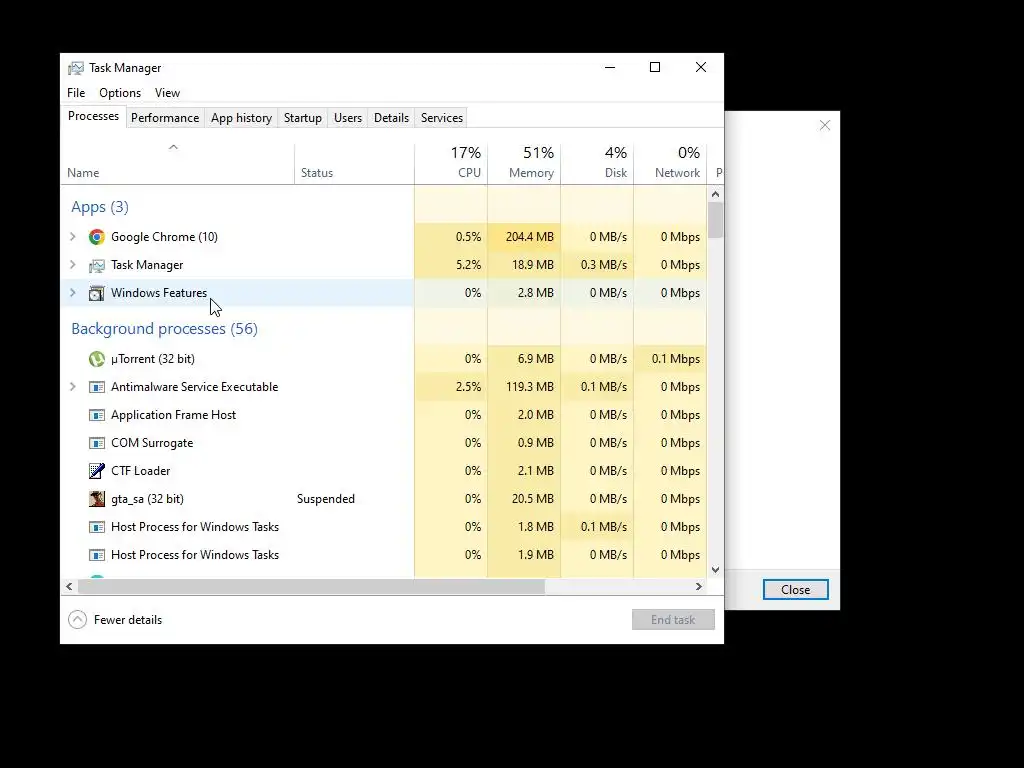The width and height of the screenshot is (1024, 768).
Task: Expand the Google Chrome process group
Action: 72,237
